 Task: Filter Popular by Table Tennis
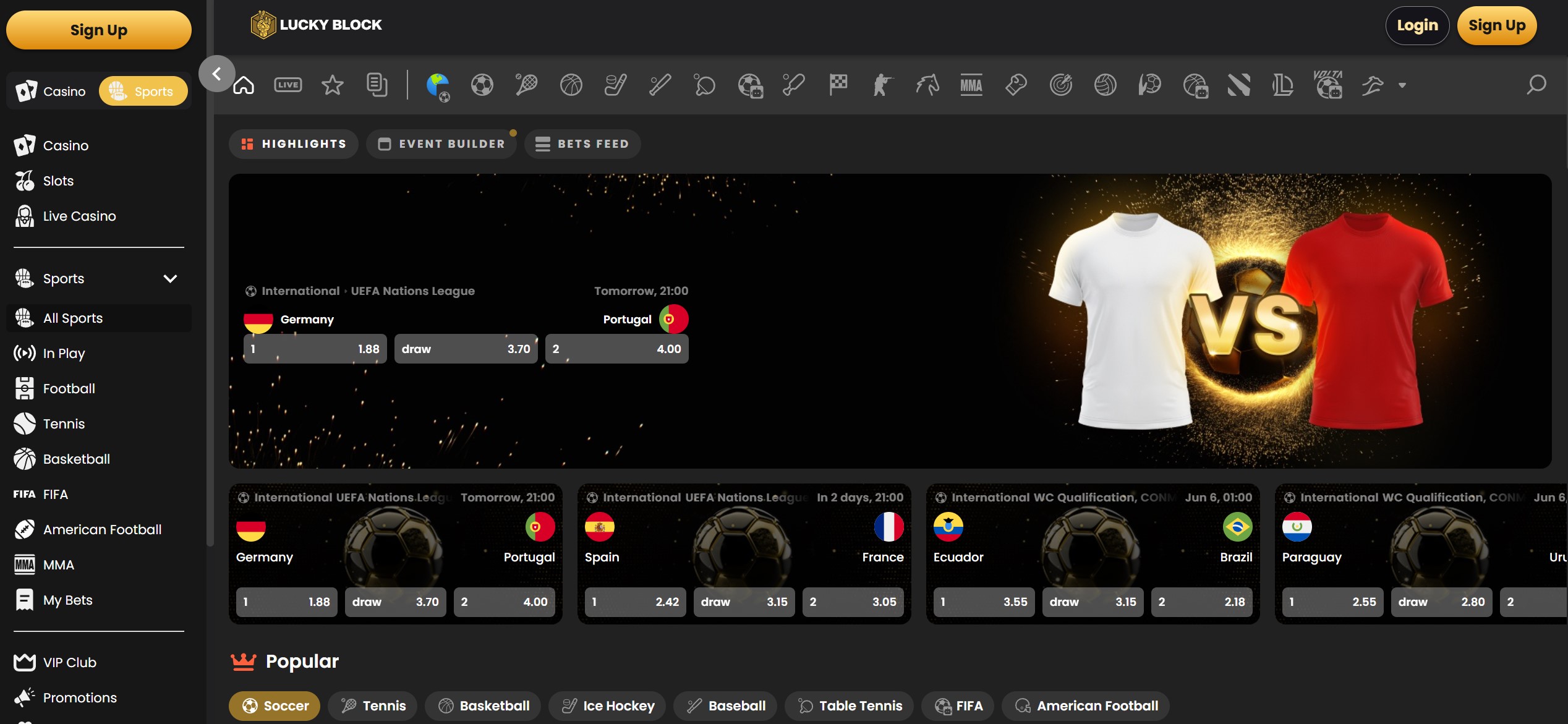pos(849,706)
